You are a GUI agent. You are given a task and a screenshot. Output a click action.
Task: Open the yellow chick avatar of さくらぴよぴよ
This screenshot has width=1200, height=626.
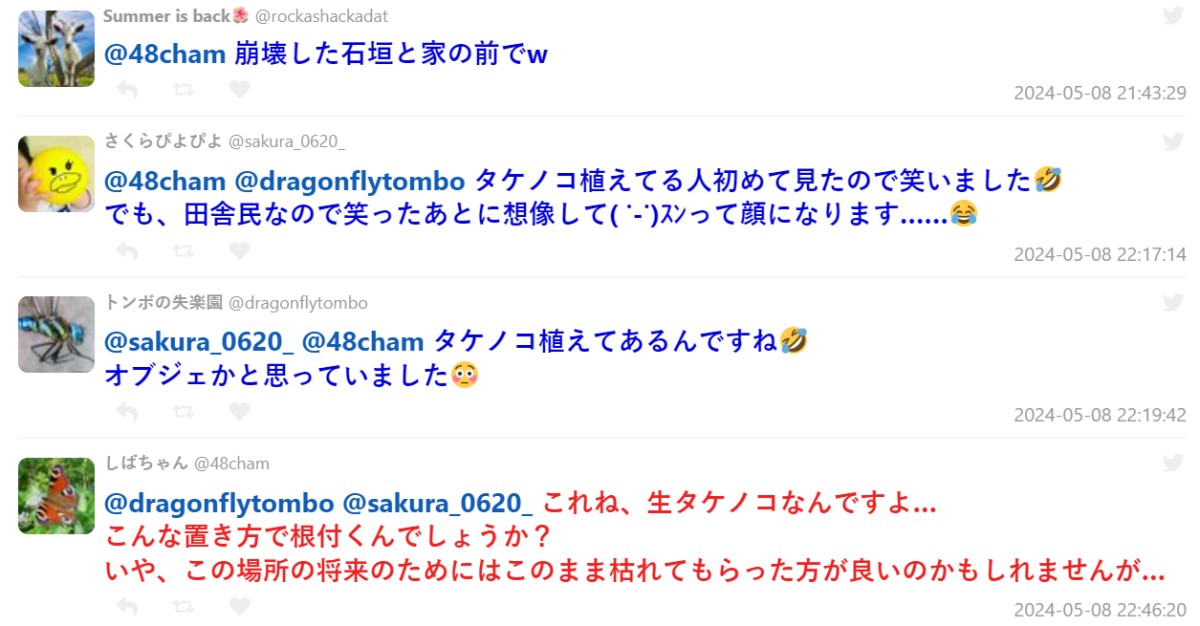pos(56,174)
